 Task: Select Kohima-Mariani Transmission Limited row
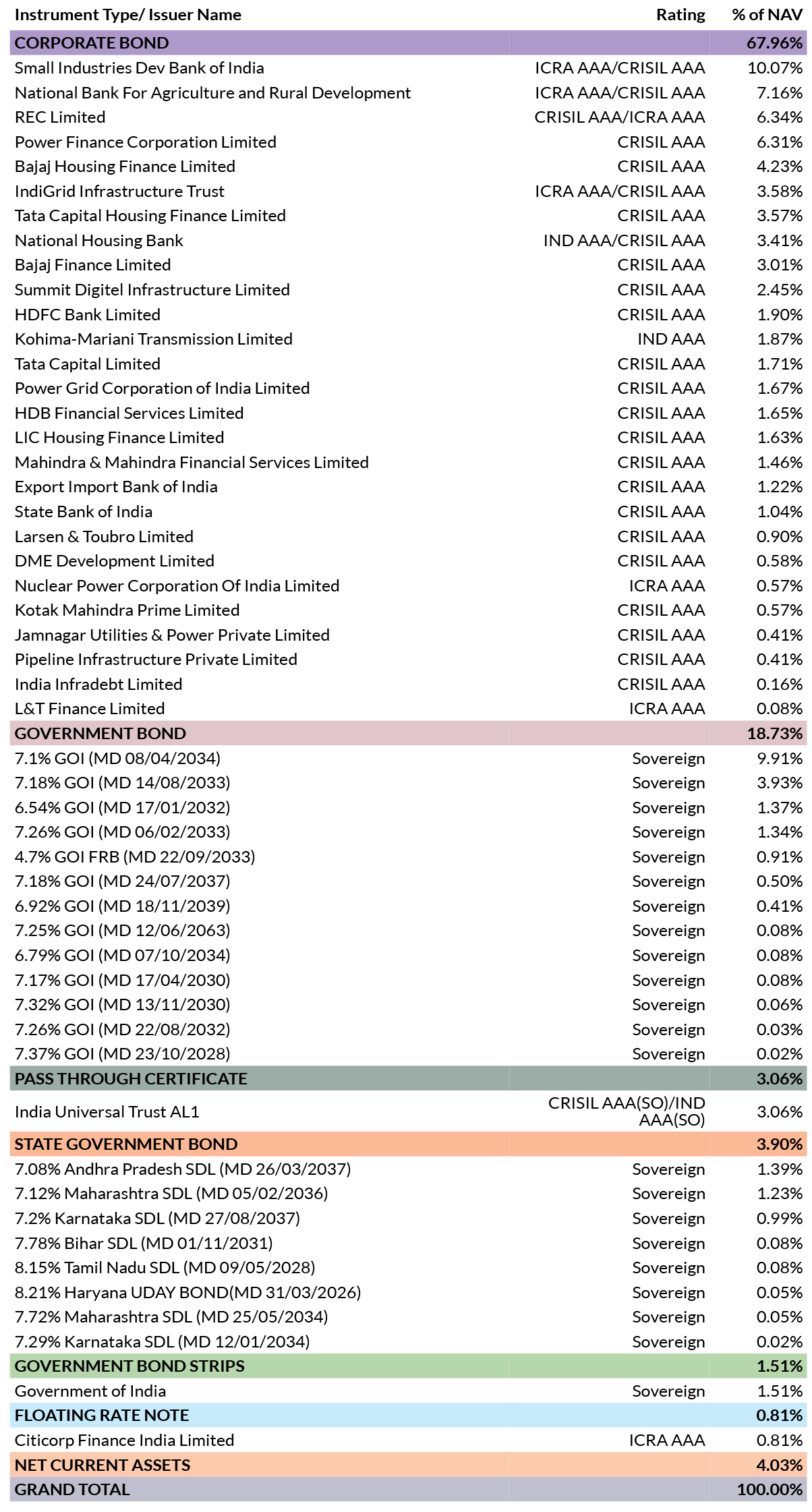408,339
